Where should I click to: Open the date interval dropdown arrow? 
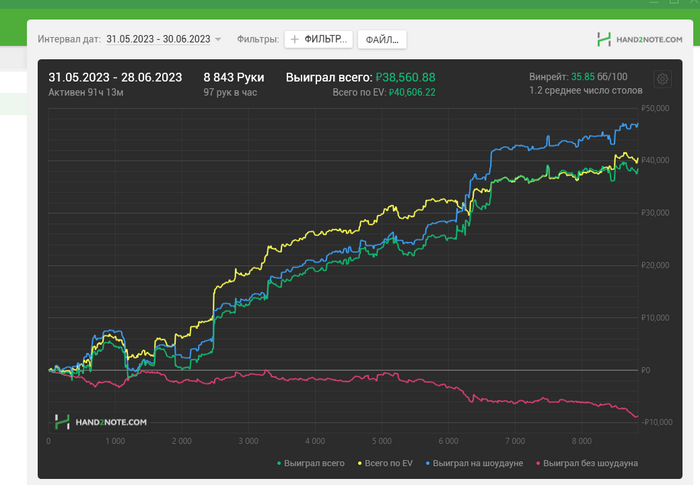pyautogui.click(x=218, y=39)
